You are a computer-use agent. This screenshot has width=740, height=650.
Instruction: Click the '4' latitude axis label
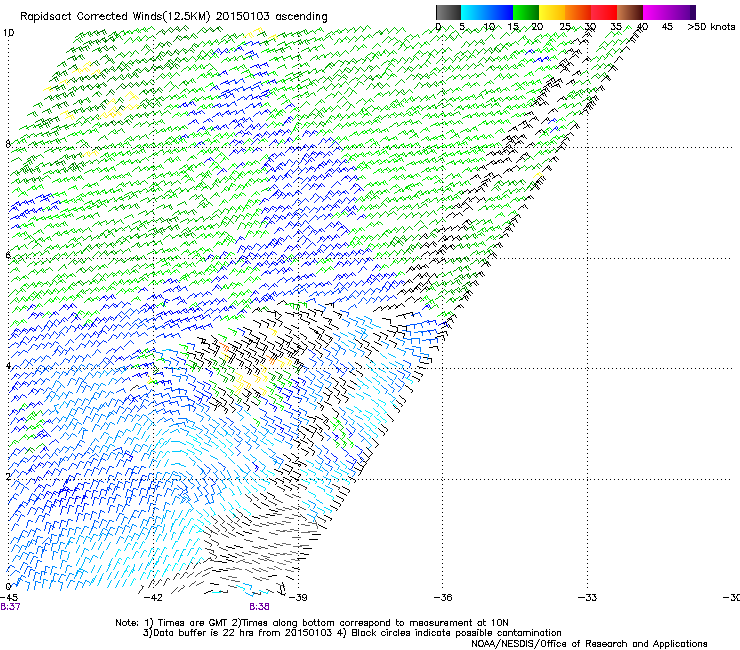(x=8, y=366)
